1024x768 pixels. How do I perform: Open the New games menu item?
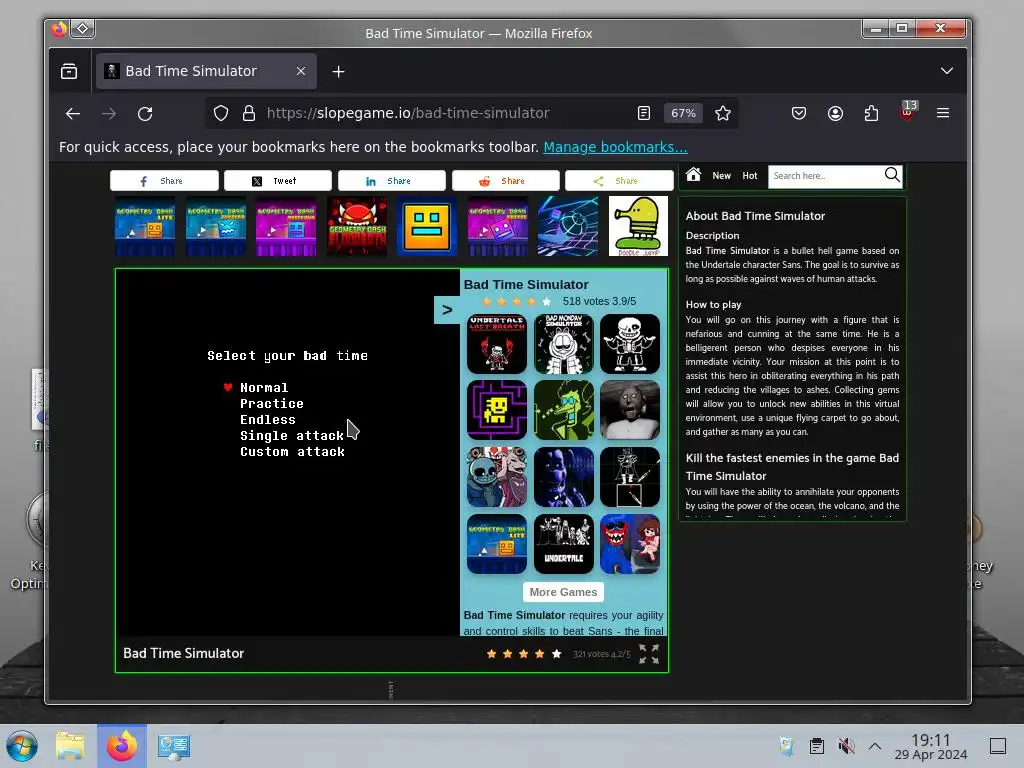(722, 176)
